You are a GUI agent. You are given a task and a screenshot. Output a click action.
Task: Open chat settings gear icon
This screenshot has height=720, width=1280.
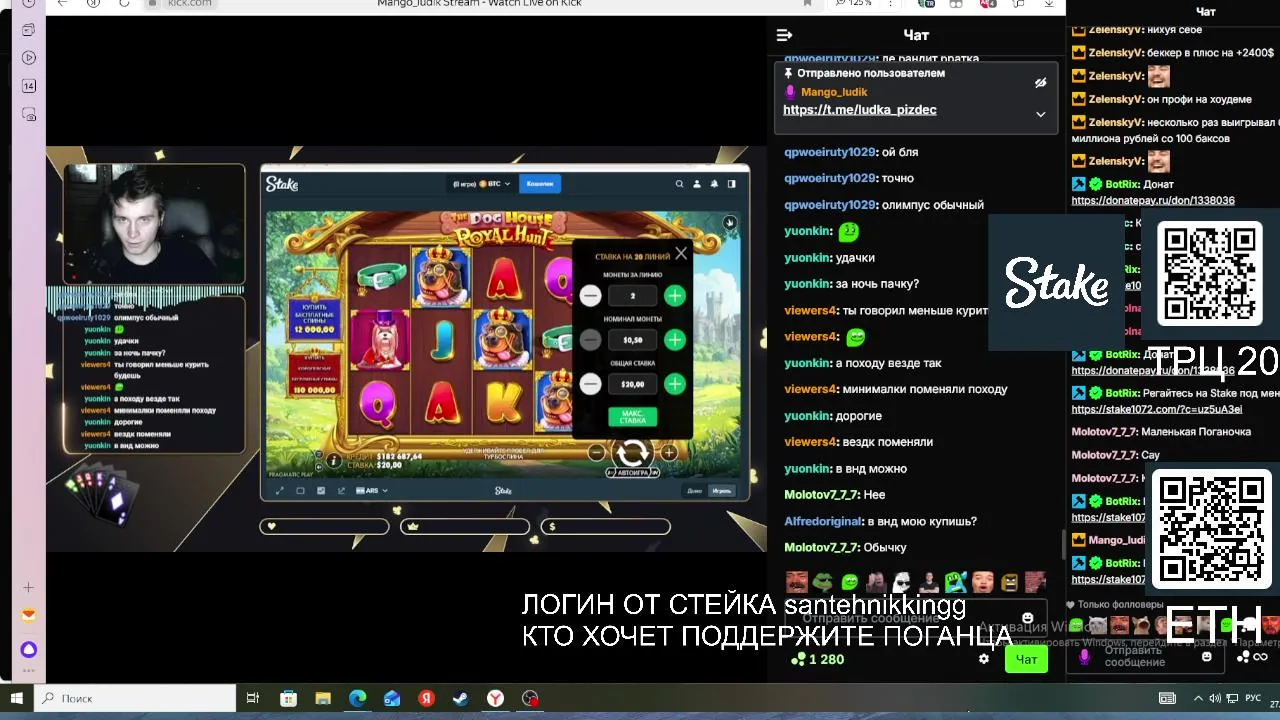[984, 659]
